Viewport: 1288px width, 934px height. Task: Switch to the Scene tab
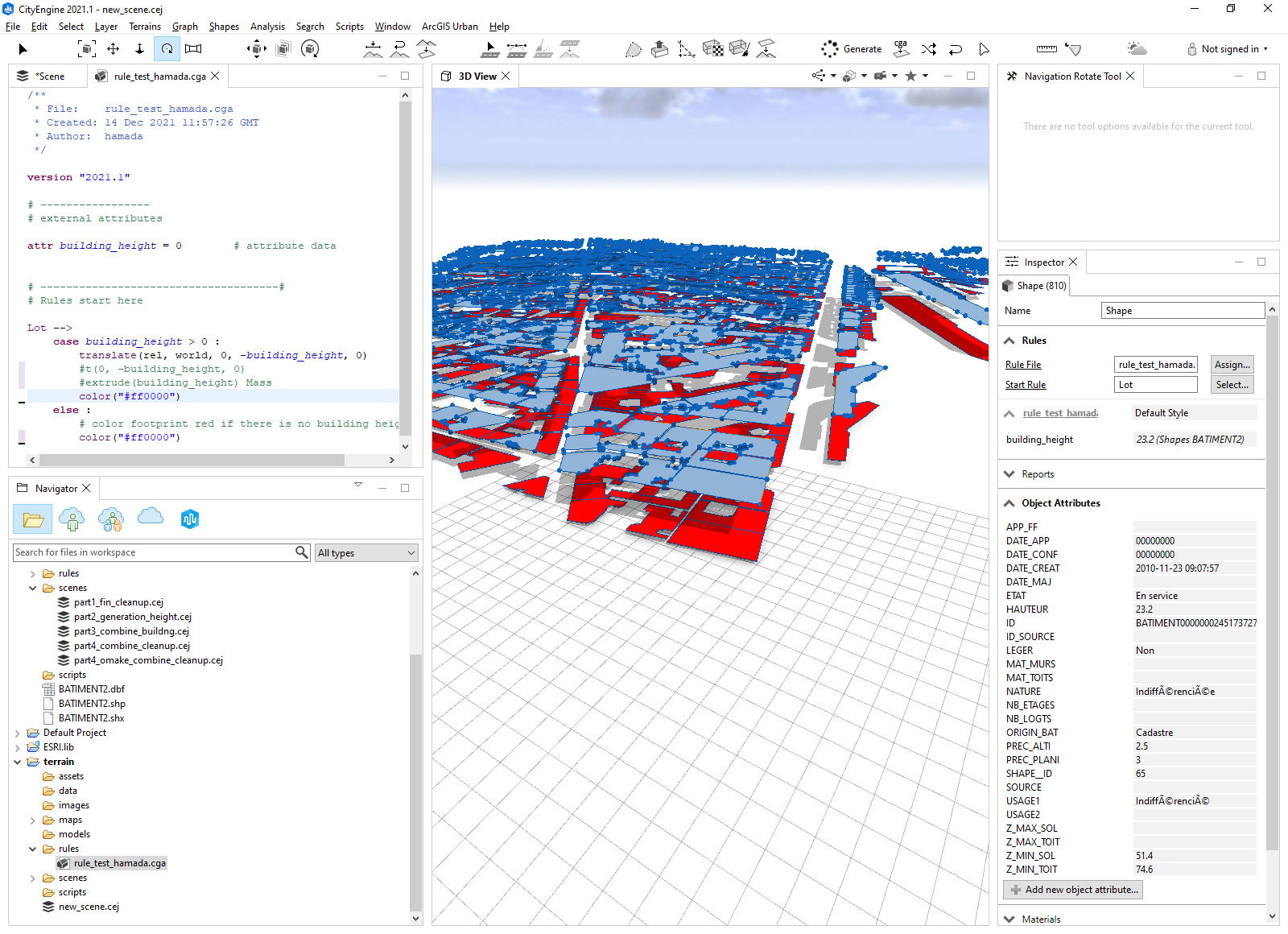[48, 76]
